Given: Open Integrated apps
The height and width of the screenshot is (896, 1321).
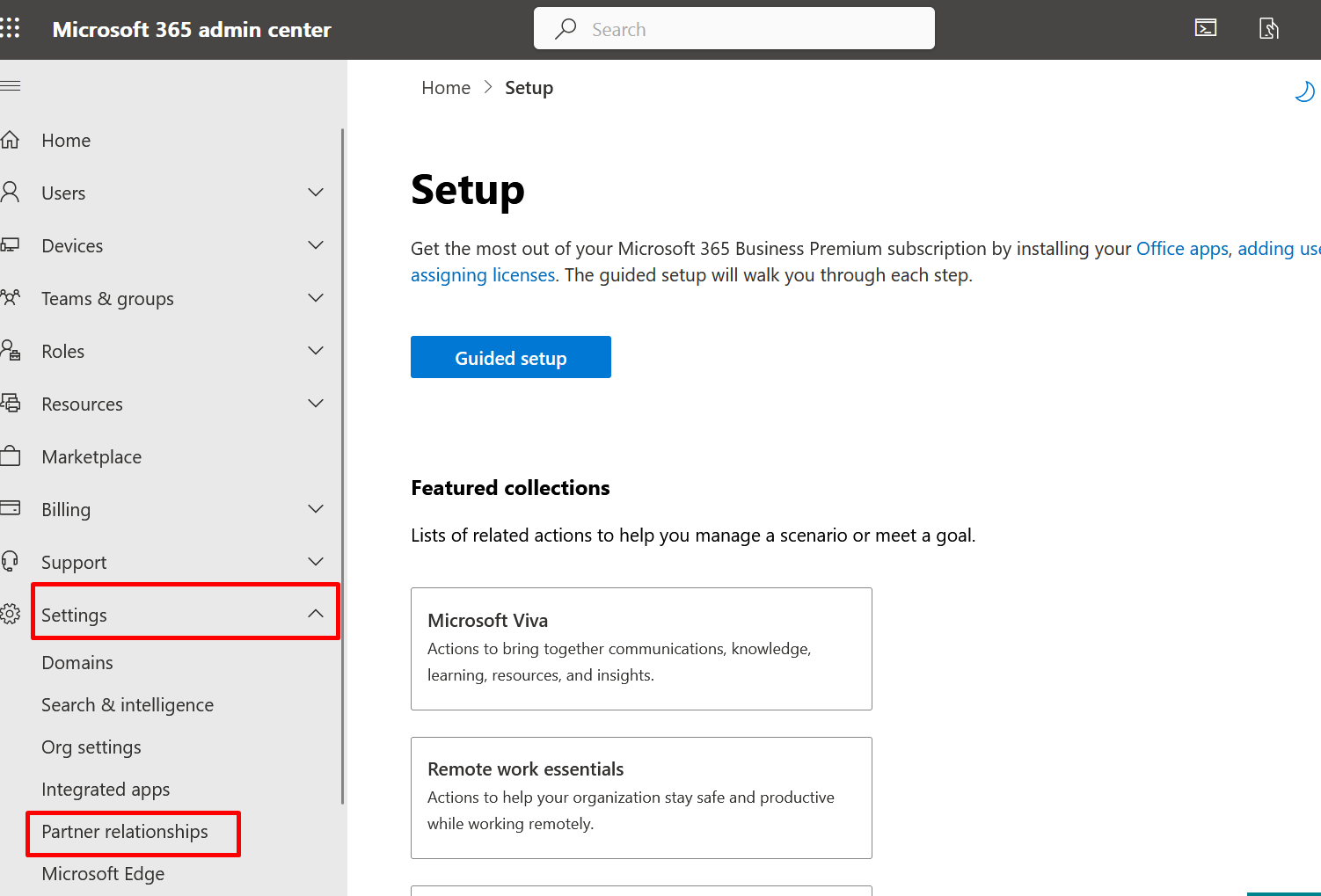Looking at the screenshot, I should pos(106,789).
